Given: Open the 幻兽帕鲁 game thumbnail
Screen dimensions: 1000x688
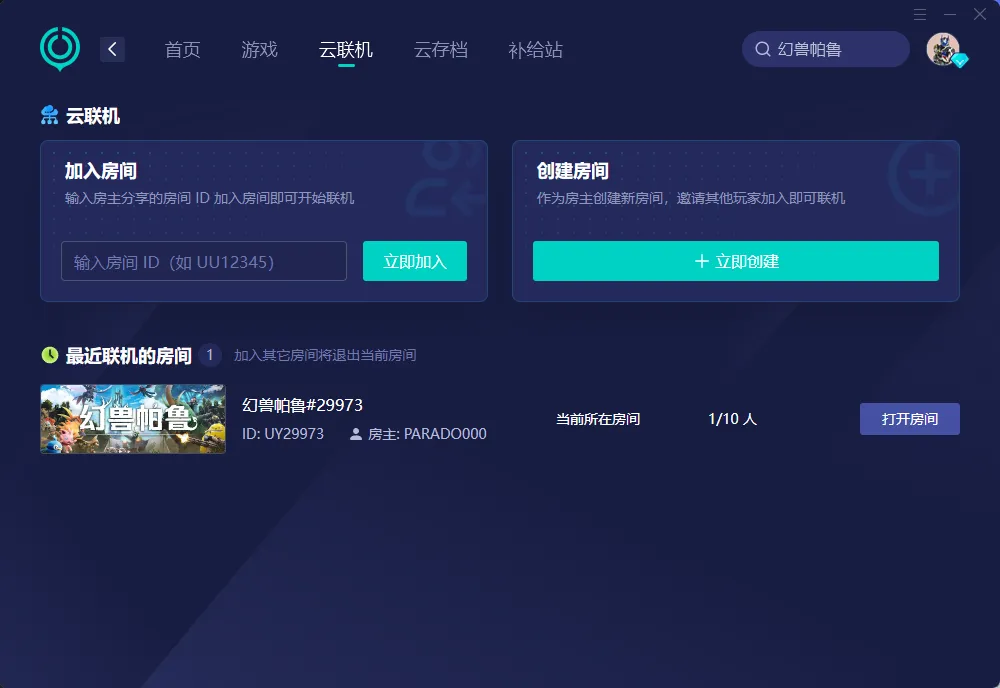Looking at the screenshot, I should (133, 419).
